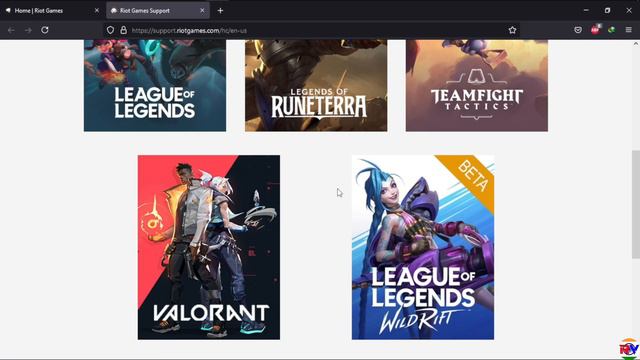Close the Home | Riot Games tab
640x360 pixels.
[97, 11]
